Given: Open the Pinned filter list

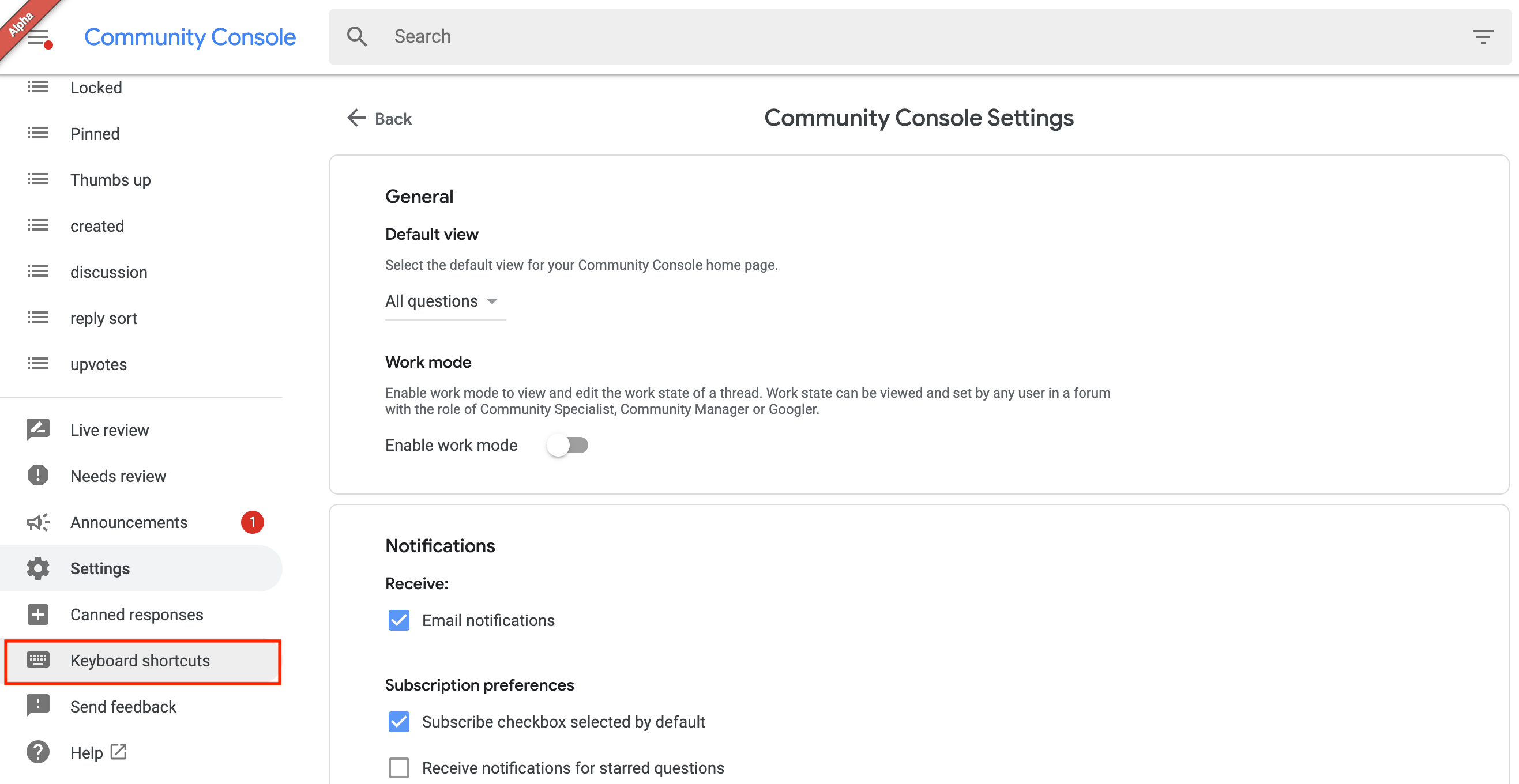Looking at the screenshot, I should point(95,134).
